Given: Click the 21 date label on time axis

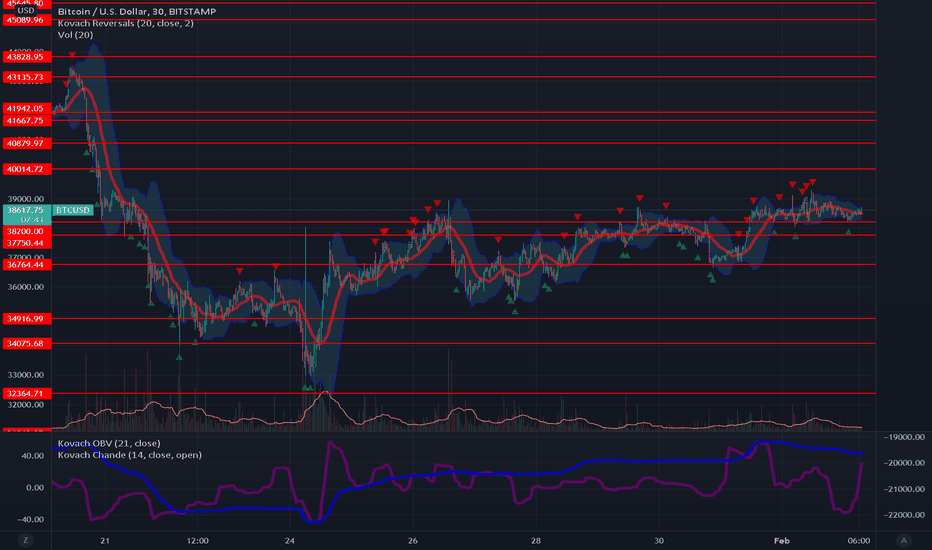Looking at the screenshot, I should coord(105,540).
